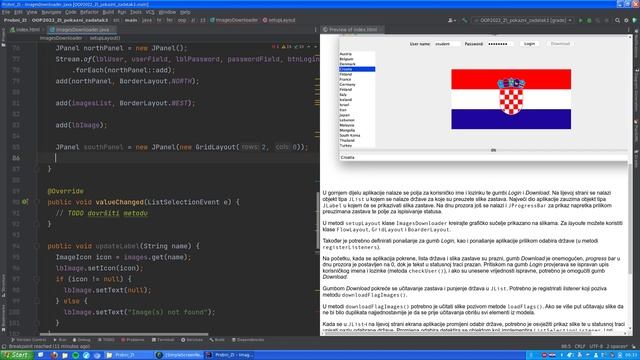Viewport: 640px width, 360px height.
Task: Click the 86:5 caret position status entry
Action: click(x=566, y=347)
